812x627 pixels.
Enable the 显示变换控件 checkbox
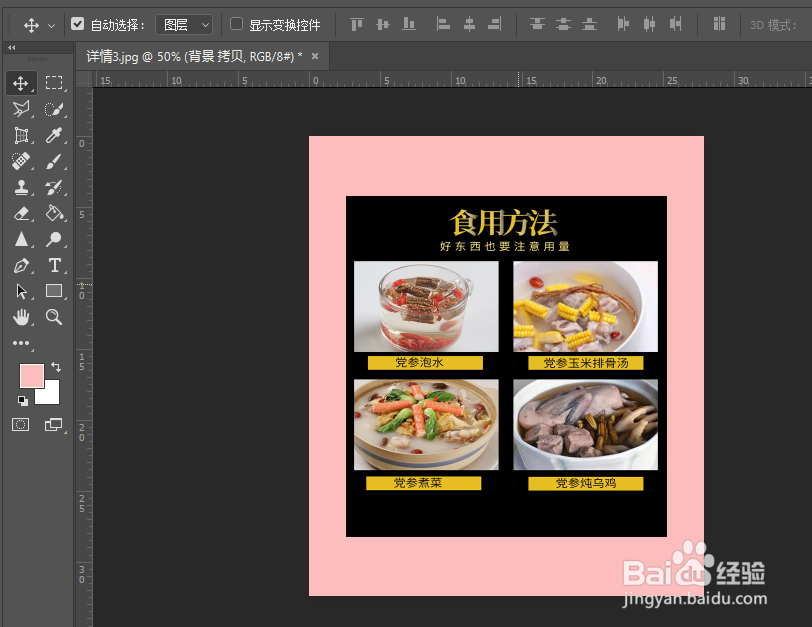point(236,24)
